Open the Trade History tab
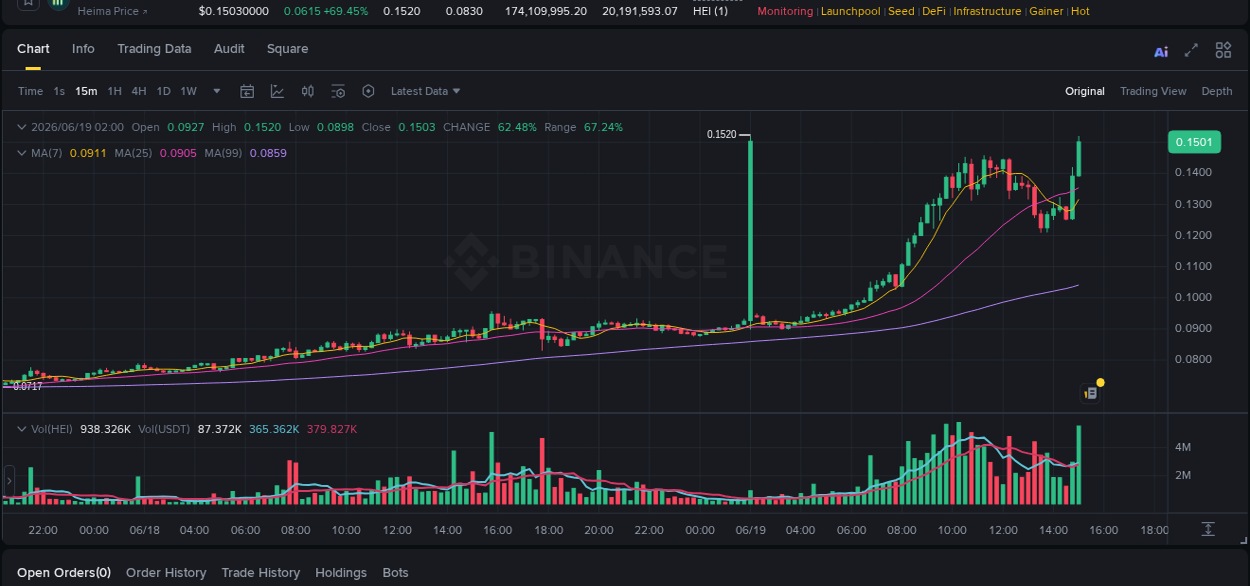1250x586 pixels. coord(261,573)
